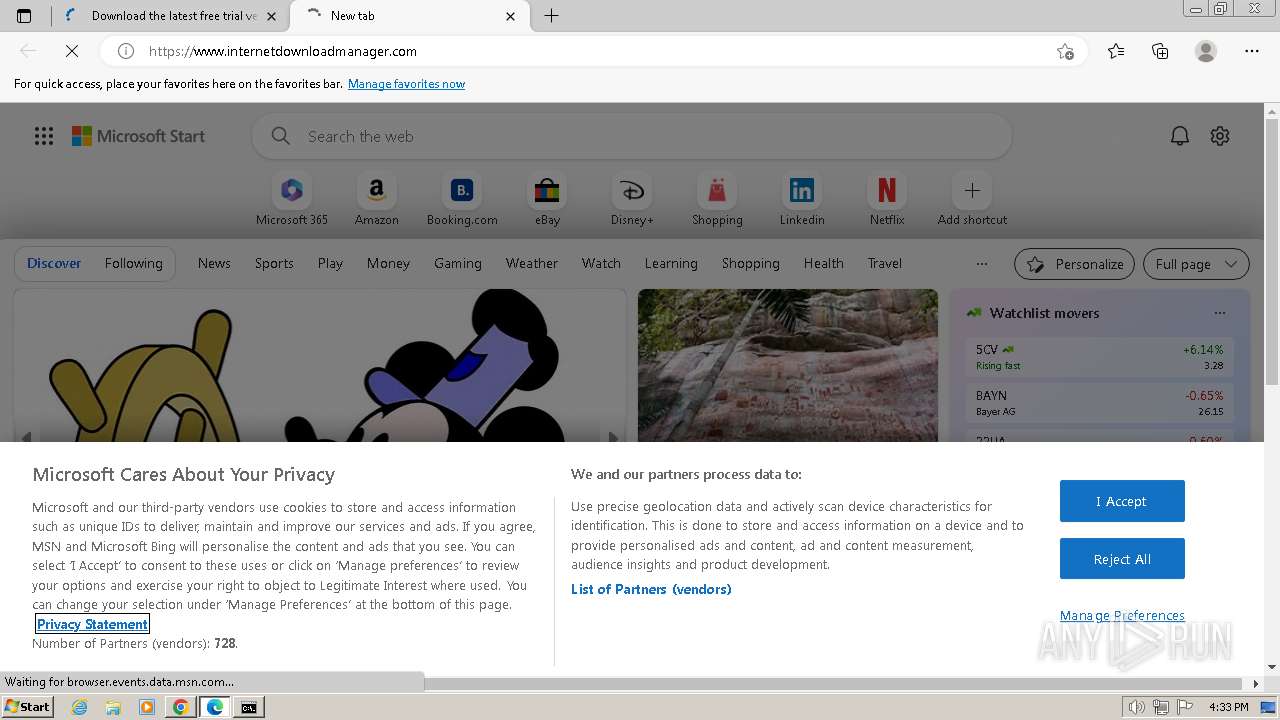
Task: Open the Privacy Statement link
Action: pos(92,624)
